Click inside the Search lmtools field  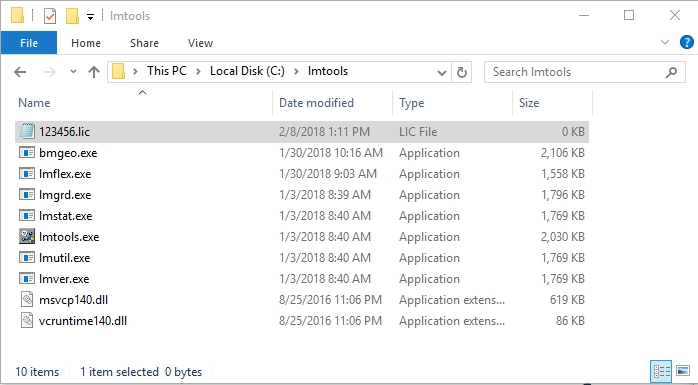578,72
